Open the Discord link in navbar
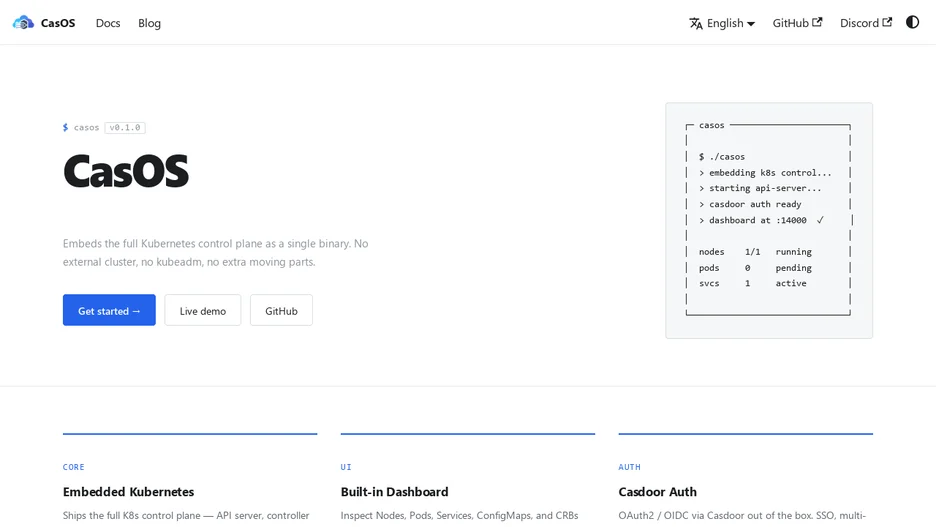 coord(866,23)
